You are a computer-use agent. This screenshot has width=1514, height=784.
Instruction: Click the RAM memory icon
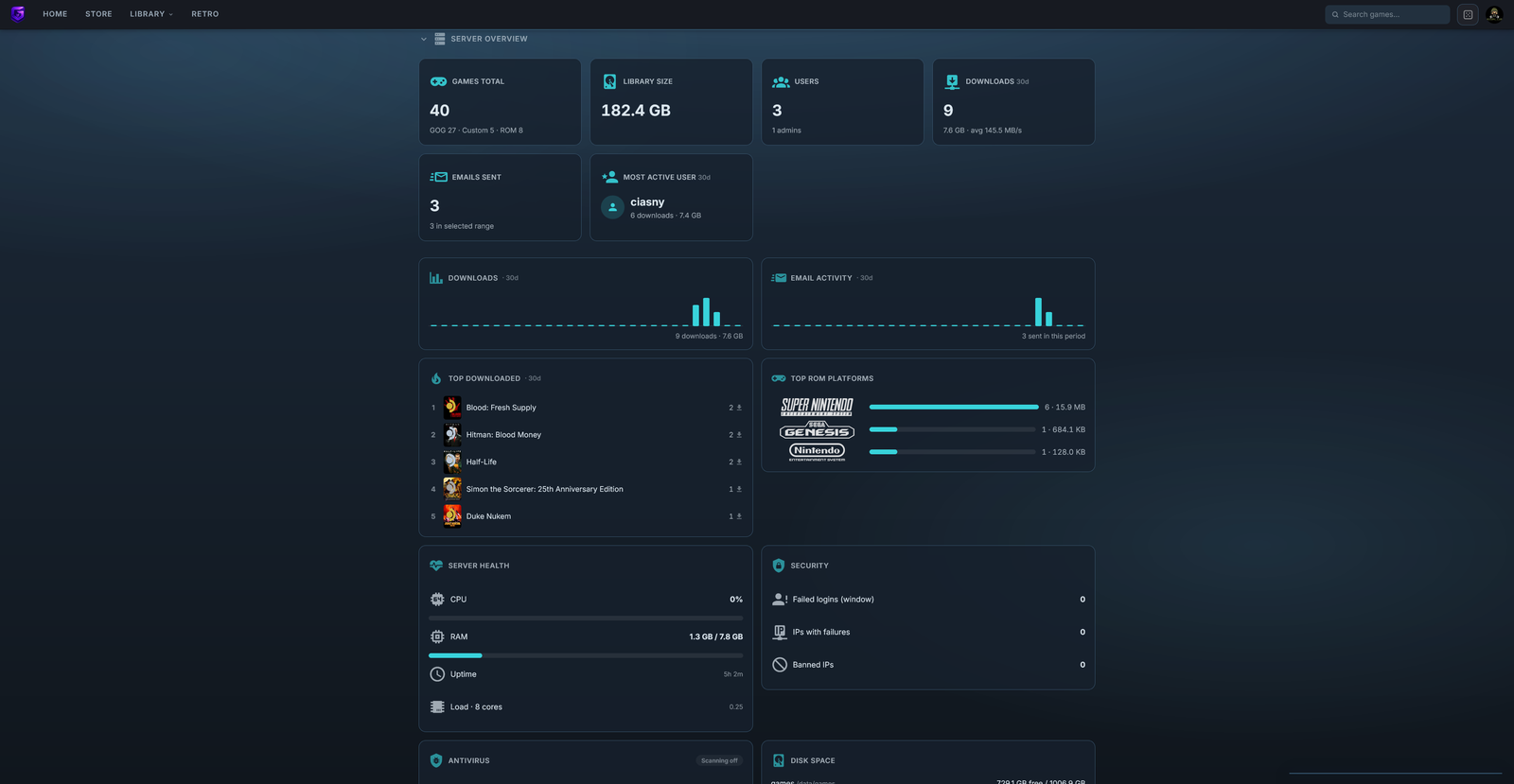pos(437,637)
